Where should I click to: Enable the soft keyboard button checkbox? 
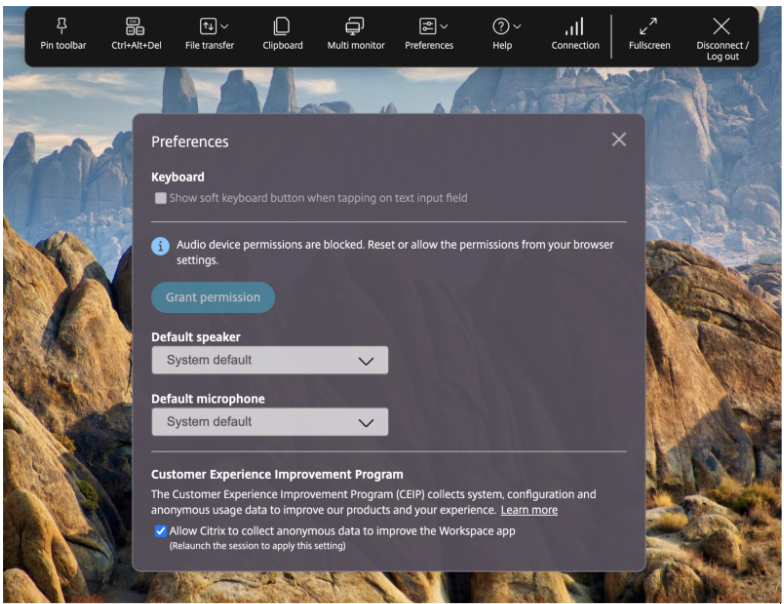coord(160,198)
